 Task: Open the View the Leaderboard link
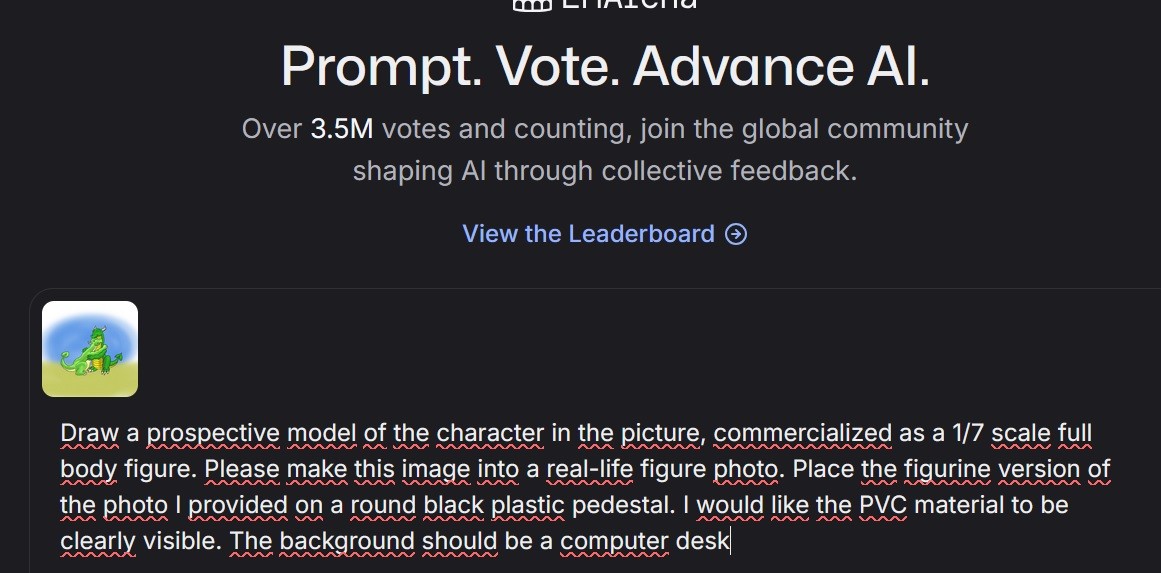coord(588,234)
